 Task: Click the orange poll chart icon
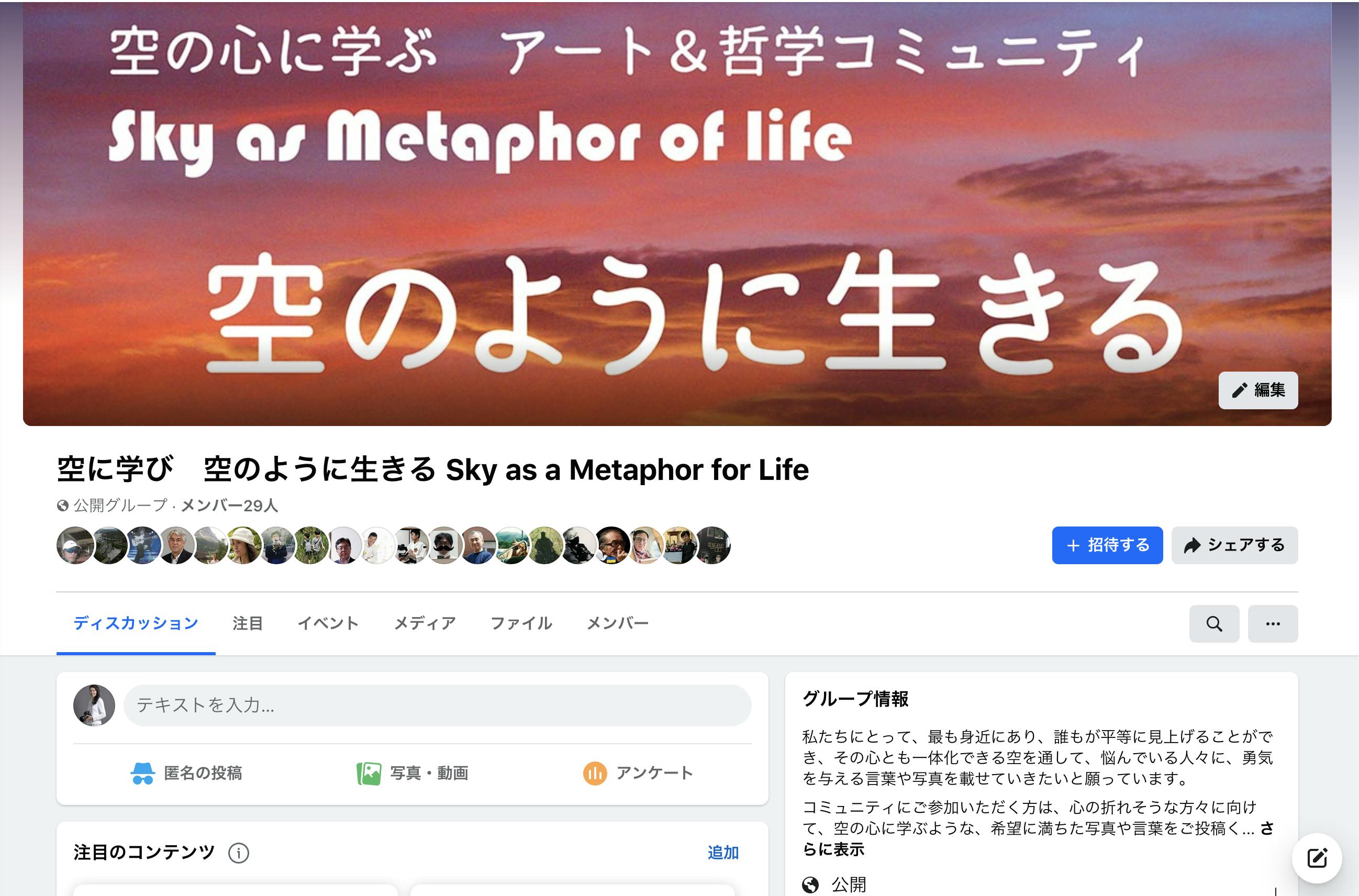point(594,774)
